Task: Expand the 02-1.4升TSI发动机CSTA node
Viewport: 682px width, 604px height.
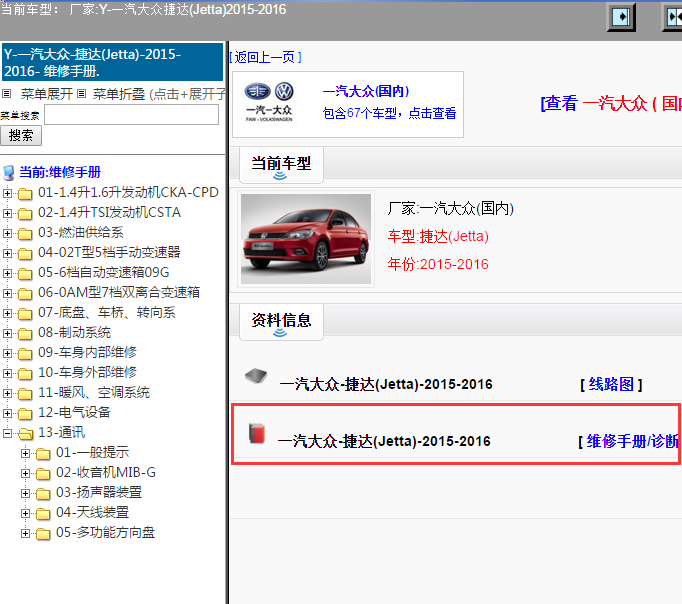Action: point(7,213)
